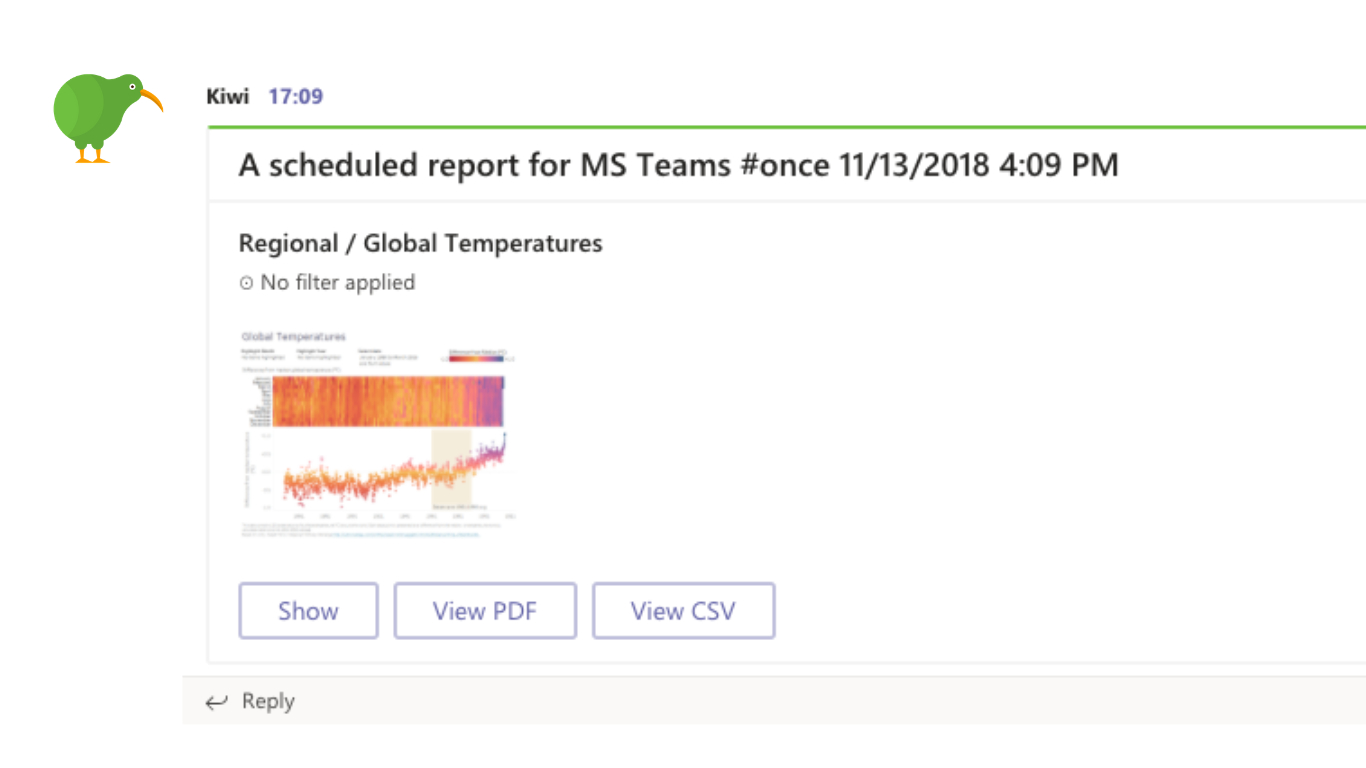Open the report with View PDF
Image resolution: width=1366 pixels, height=768 pixels.
tap(485, 611)
